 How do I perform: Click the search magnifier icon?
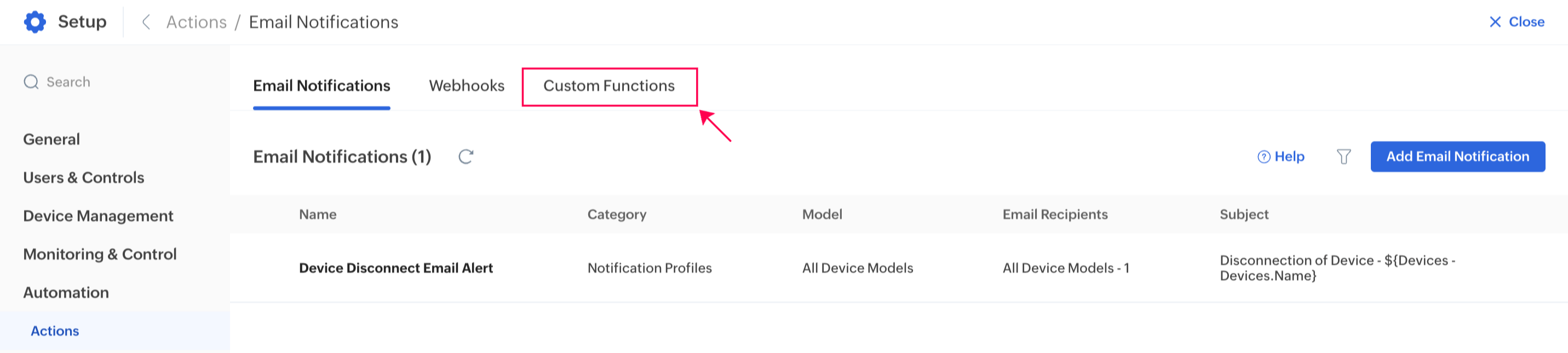pos(31,82)
